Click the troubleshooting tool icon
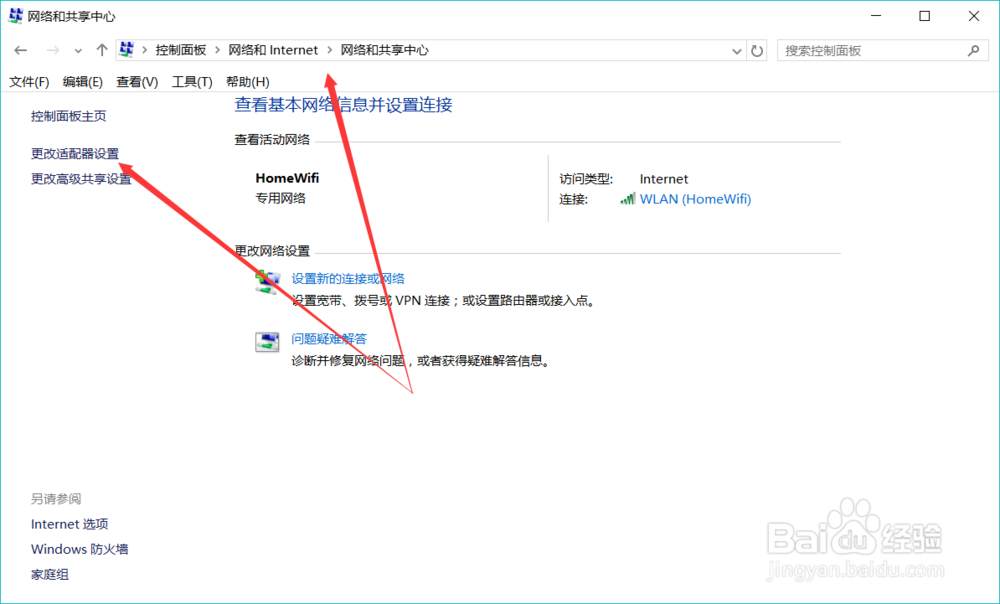Image resolution: width=1000 pixels, height=604 pixels. (x=267, y=339)
